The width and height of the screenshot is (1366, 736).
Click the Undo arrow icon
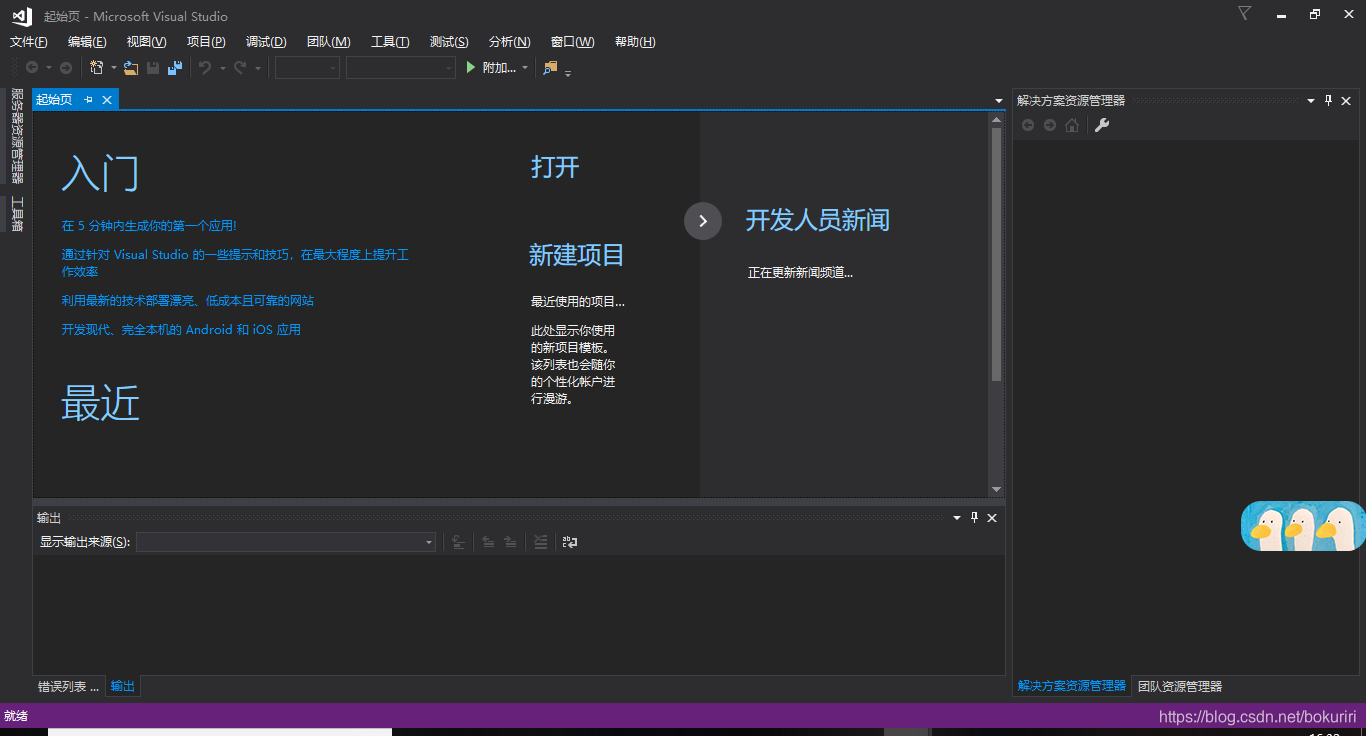(x=205, y=68)
